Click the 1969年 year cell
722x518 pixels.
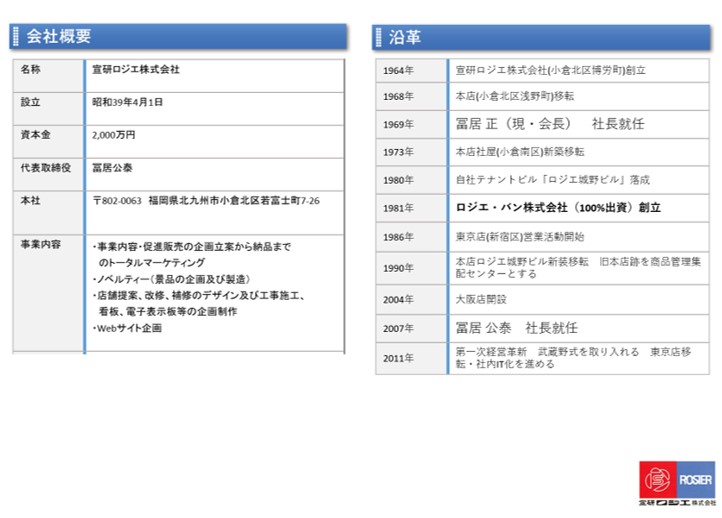(x=411, y=125)
